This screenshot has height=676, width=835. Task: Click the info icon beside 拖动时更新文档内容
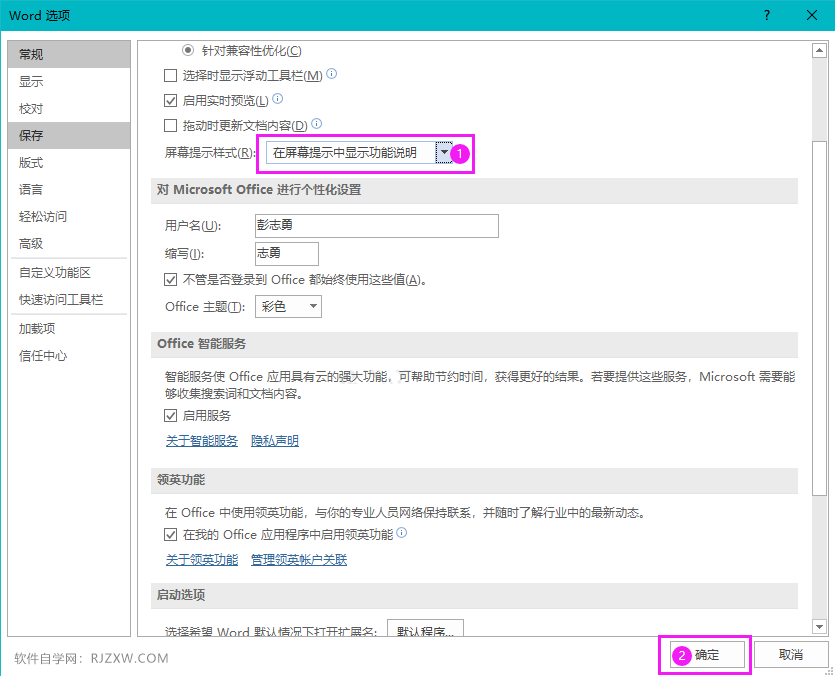316,122
